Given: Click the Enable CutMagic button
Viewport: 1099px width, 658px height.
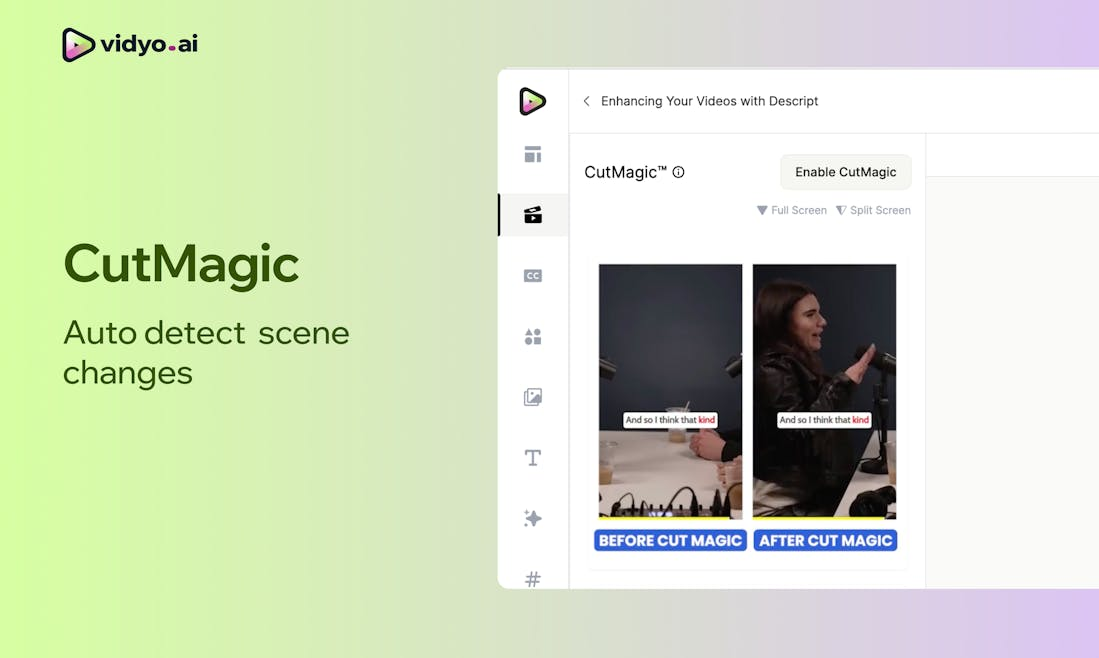Looking at the screenshot, I should point(845,172).
